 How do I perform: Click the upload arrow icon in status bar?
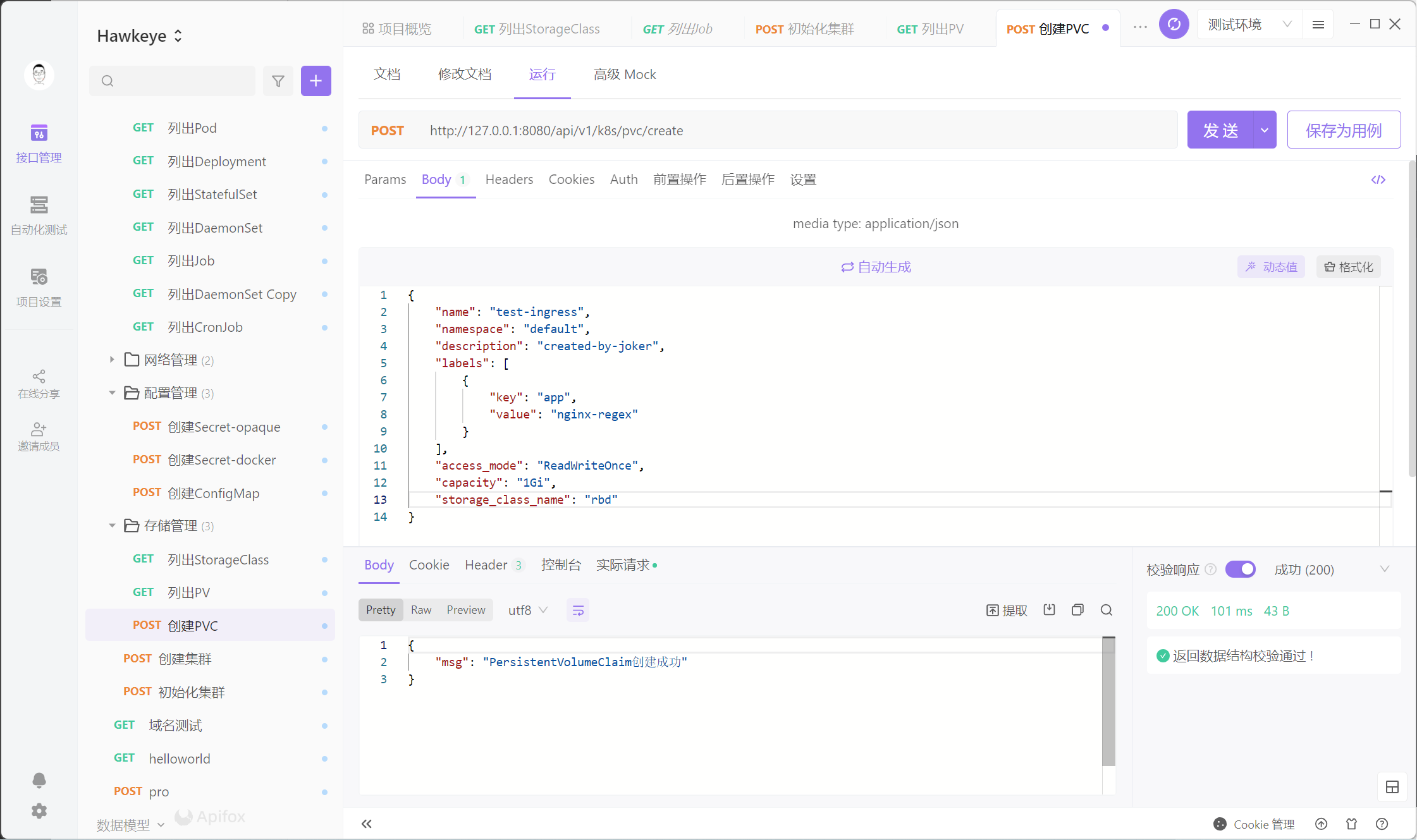point(1322,824)
